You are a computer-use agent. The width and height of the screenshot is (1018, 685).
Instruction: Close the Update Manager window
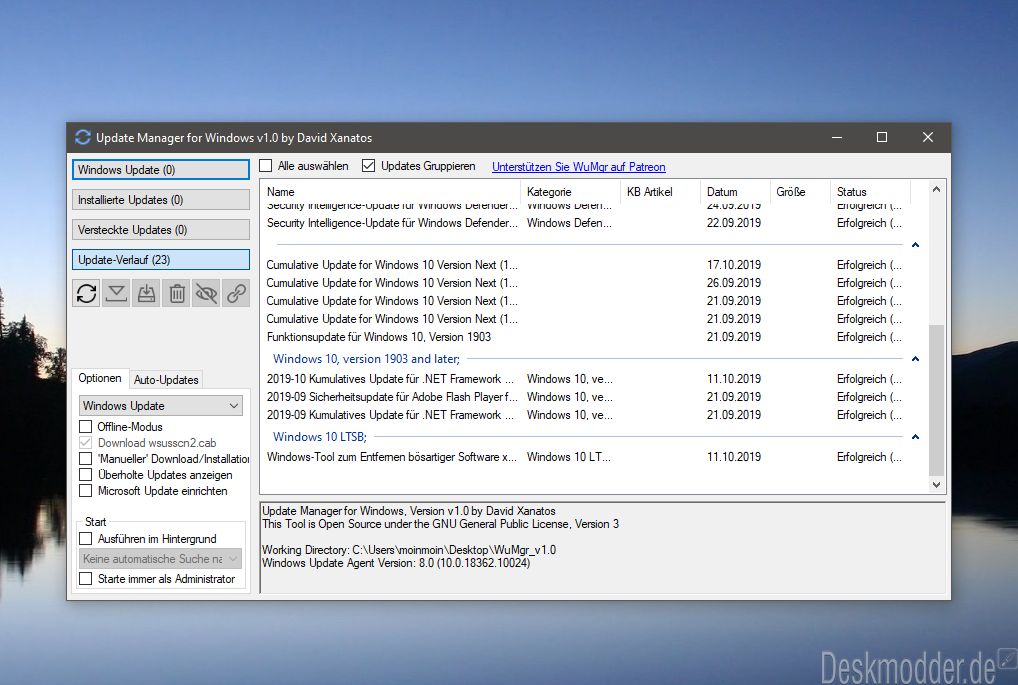[x=928, y=137]
